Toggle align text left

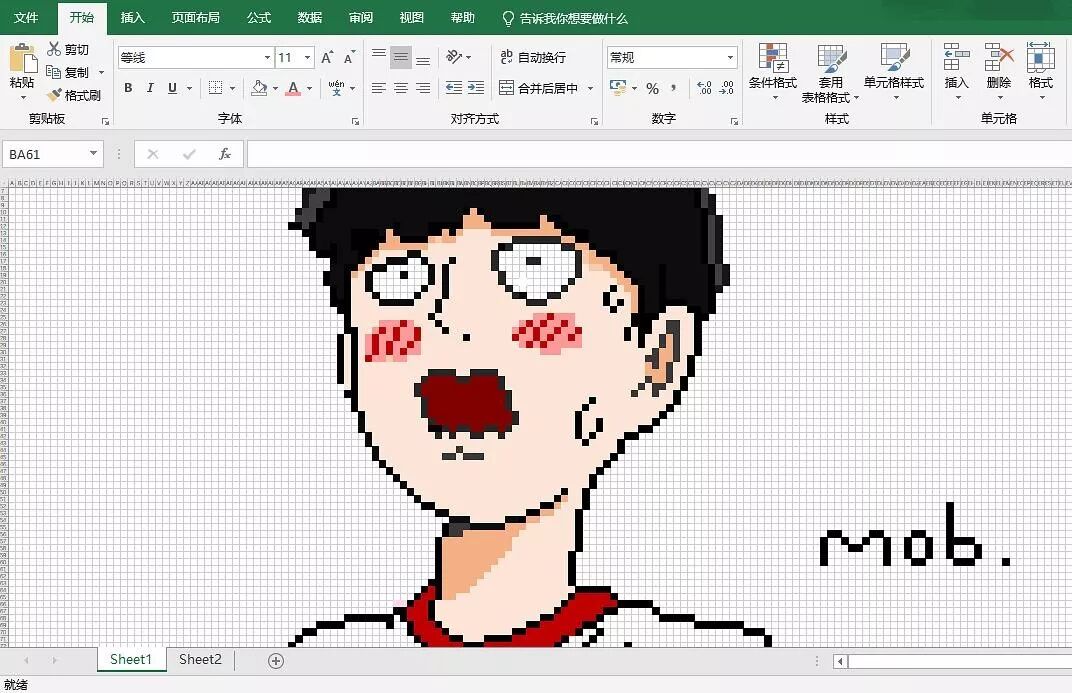point(379,88)
